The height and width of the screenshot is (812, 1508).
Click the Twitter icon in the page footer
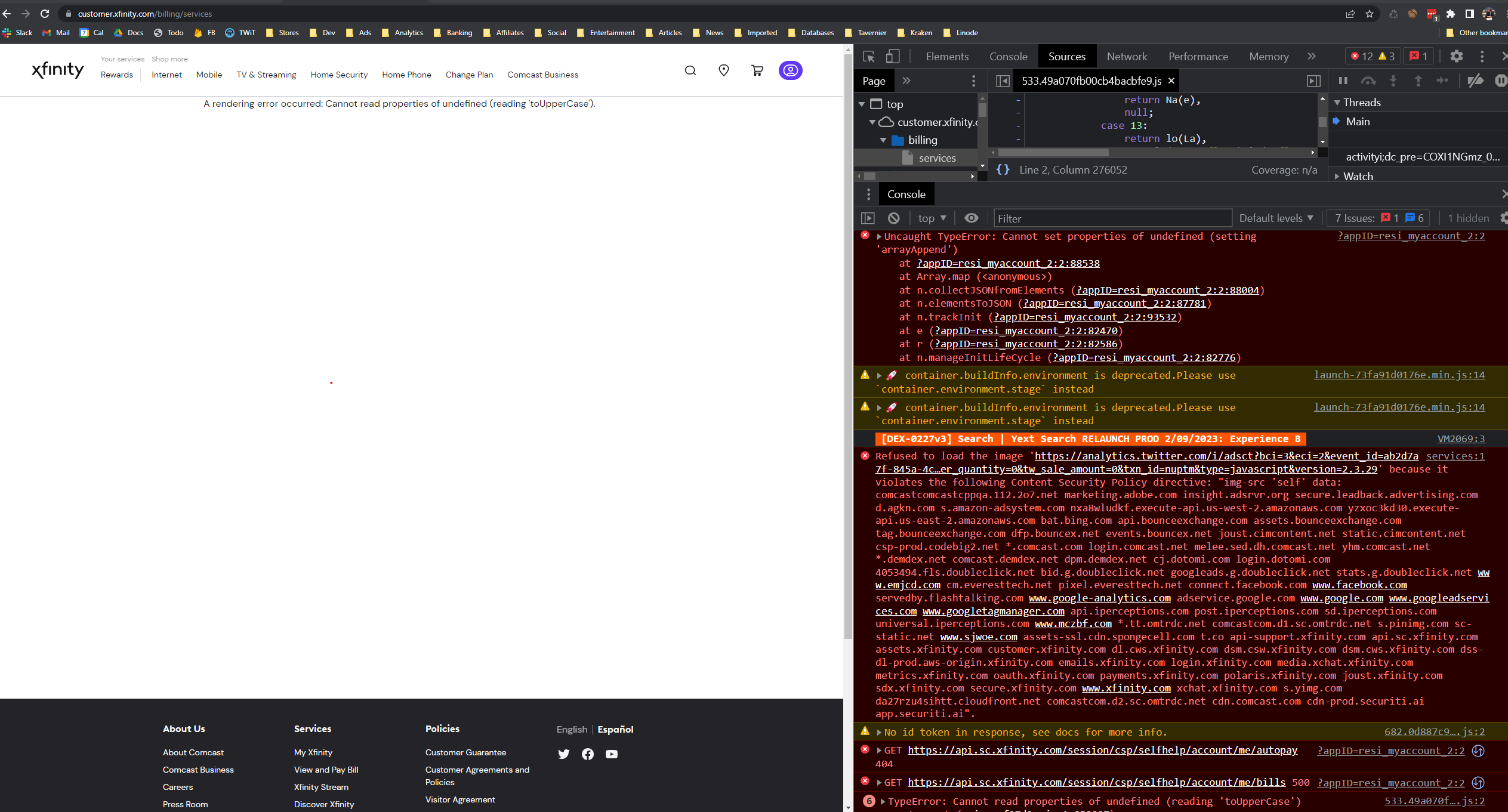tap(563, 754)
